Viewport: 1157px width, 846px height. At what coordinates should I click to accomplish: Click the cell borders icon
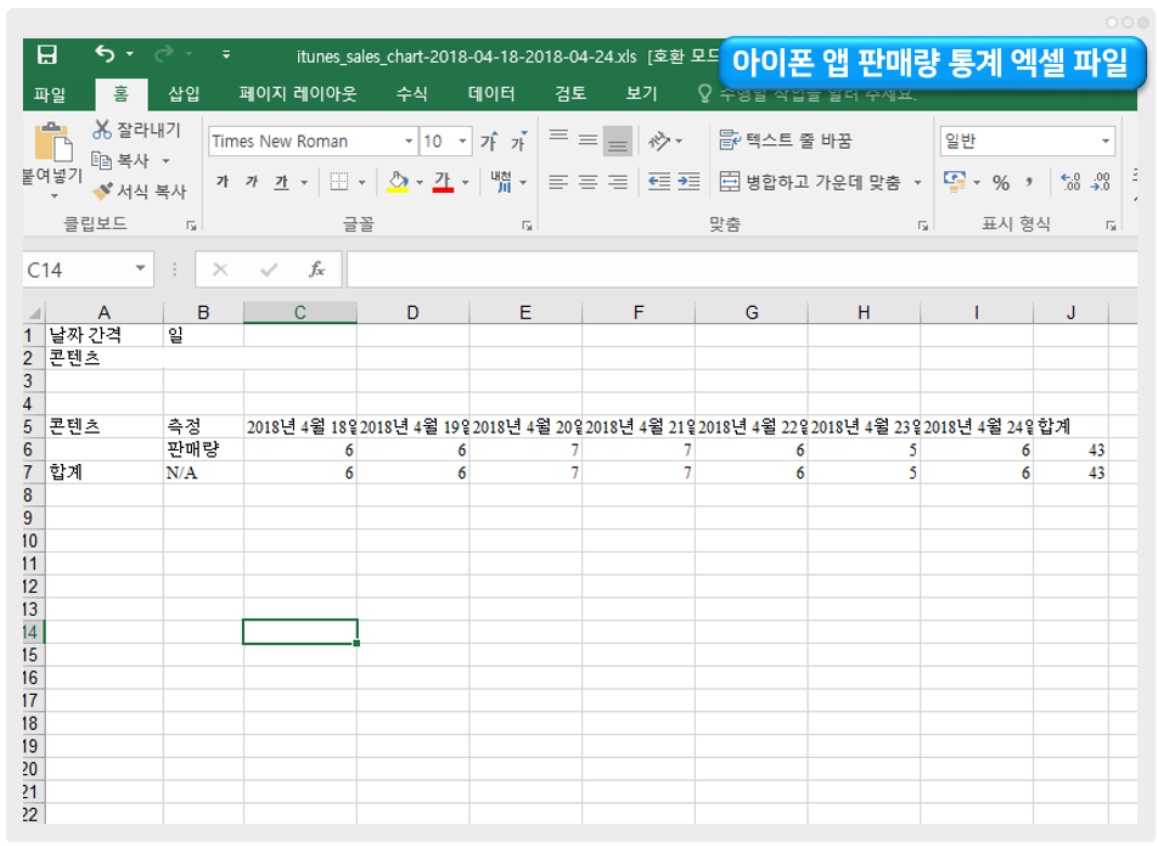coord(339,181)
